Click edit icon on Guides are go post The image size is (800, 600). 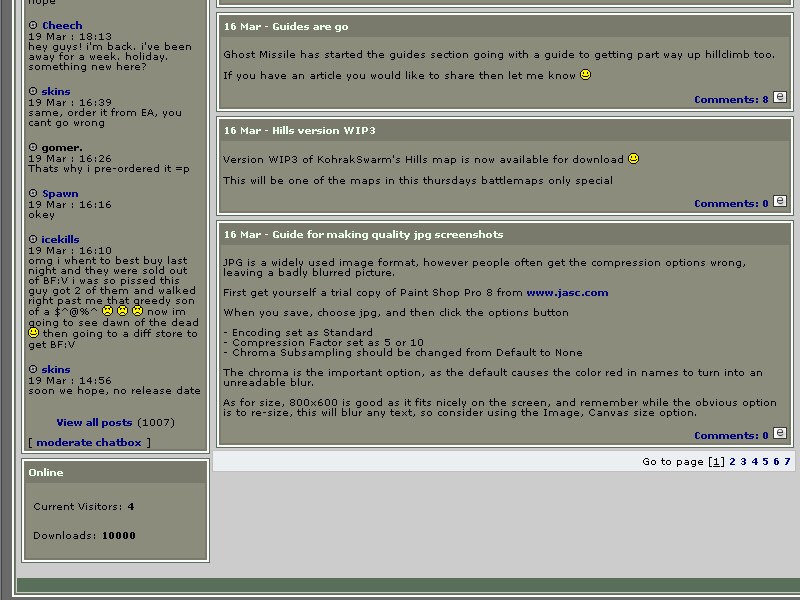[x=780, y=97]
